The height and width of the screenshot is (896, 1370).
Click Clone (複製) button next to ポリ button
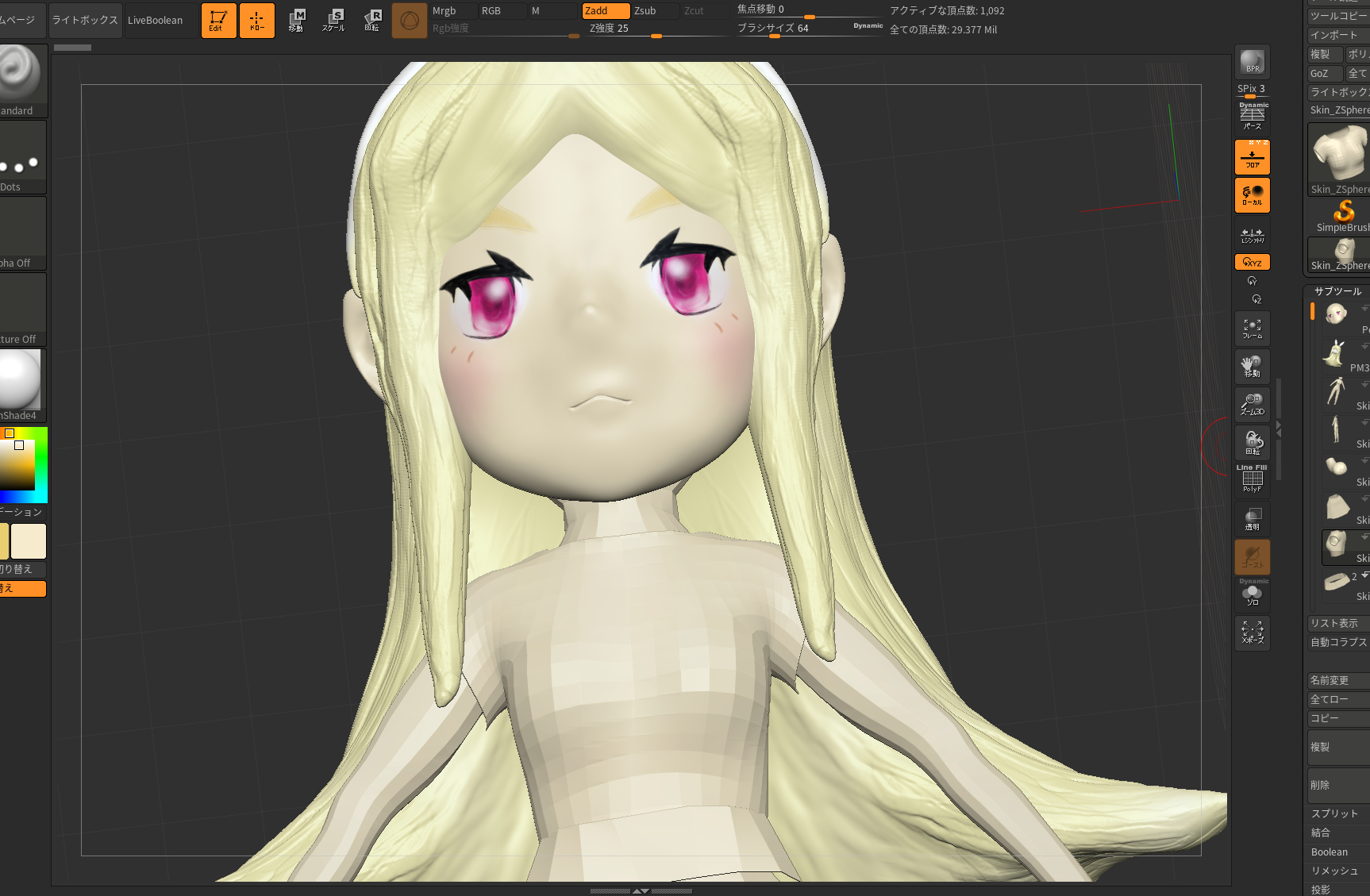[1325, 54]
